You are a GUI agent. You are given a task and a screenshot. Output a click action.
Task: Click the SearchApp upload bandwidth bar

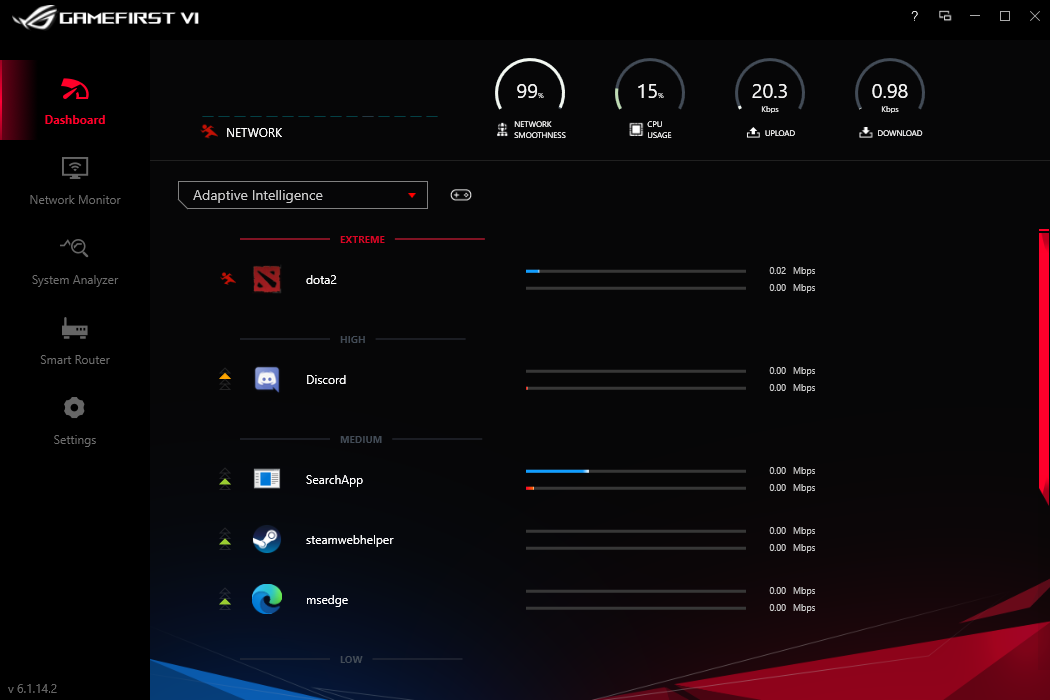pos(635,471)
